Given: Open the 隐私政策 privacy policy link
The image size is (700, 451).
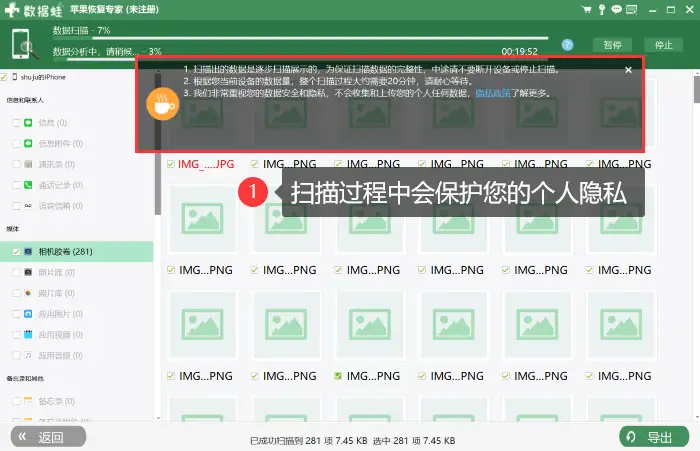Looking at the screenshot, I should point(493,93).
